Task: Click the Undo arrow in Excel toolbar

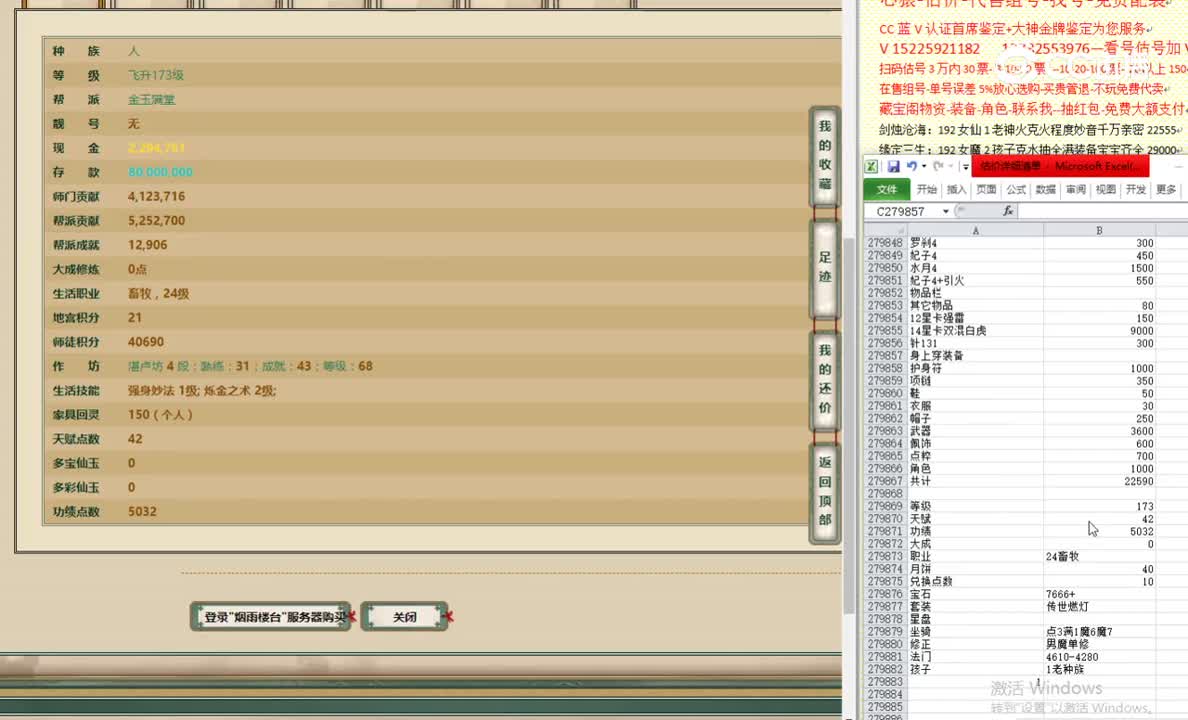Action: coord(911,166)
